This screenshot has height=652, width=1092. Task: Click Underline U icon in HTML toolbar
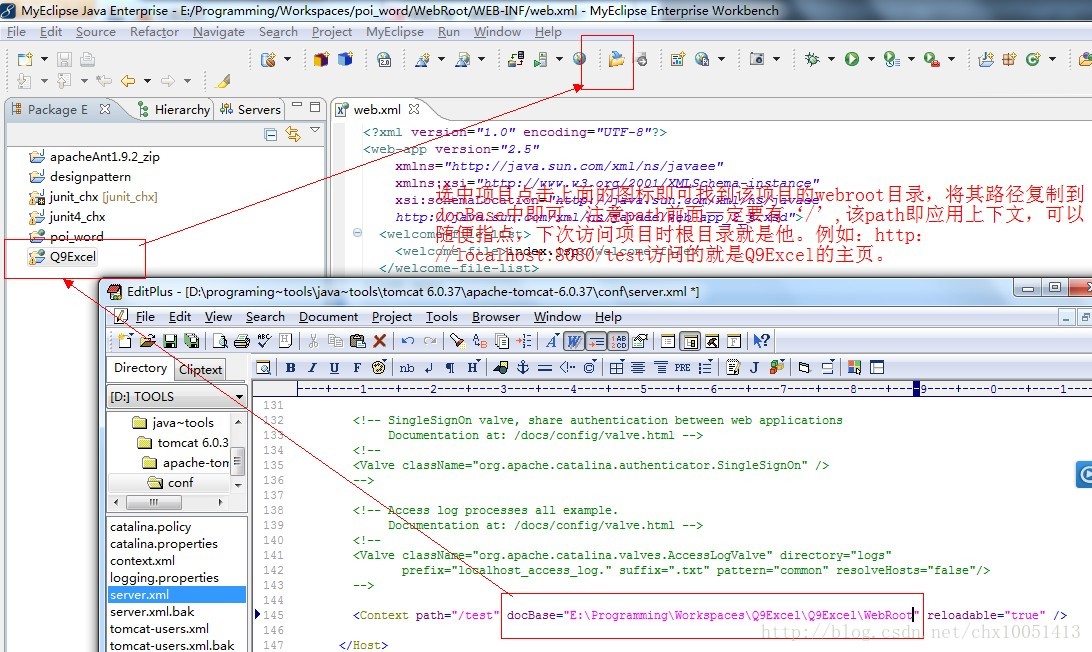334,368
